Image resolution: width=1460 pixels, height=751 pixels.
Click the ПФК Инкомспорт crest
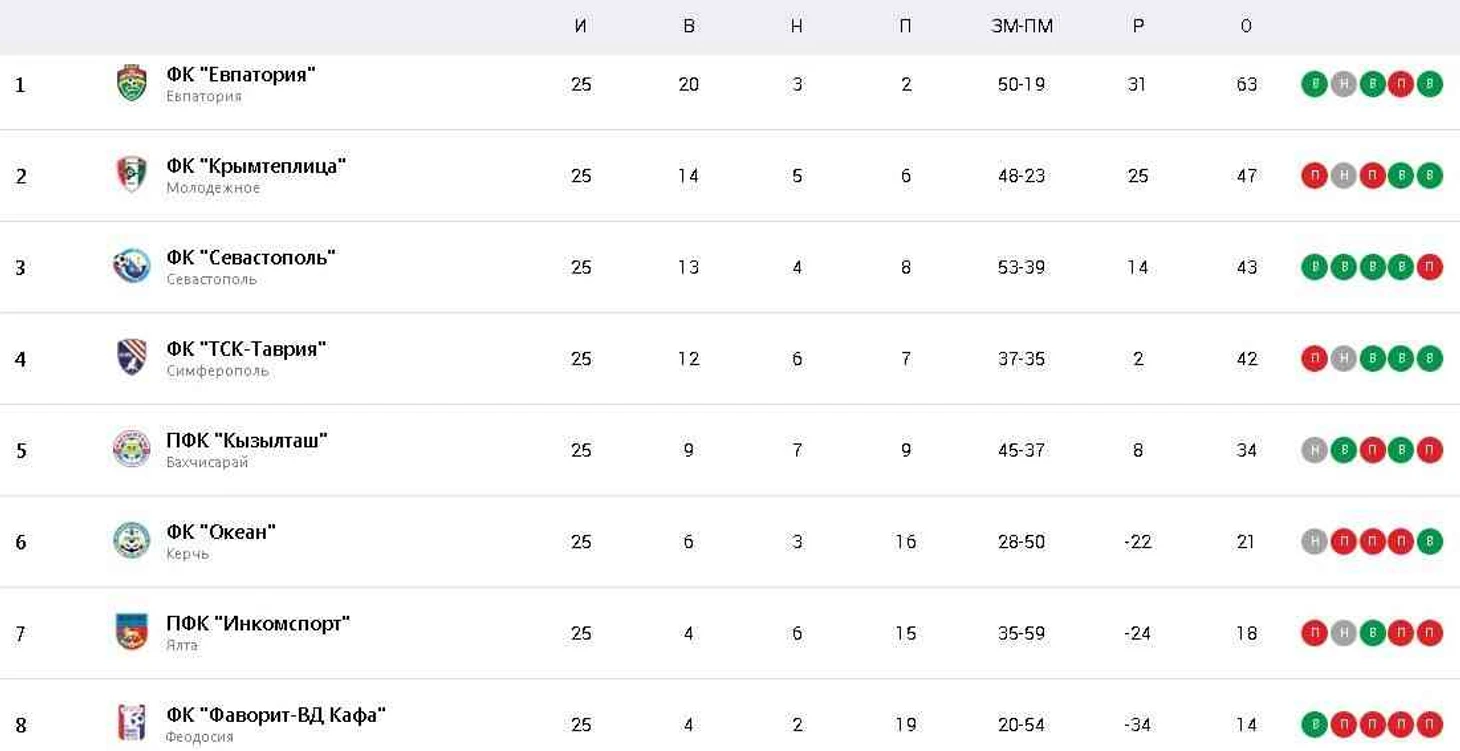pos(131,632)
